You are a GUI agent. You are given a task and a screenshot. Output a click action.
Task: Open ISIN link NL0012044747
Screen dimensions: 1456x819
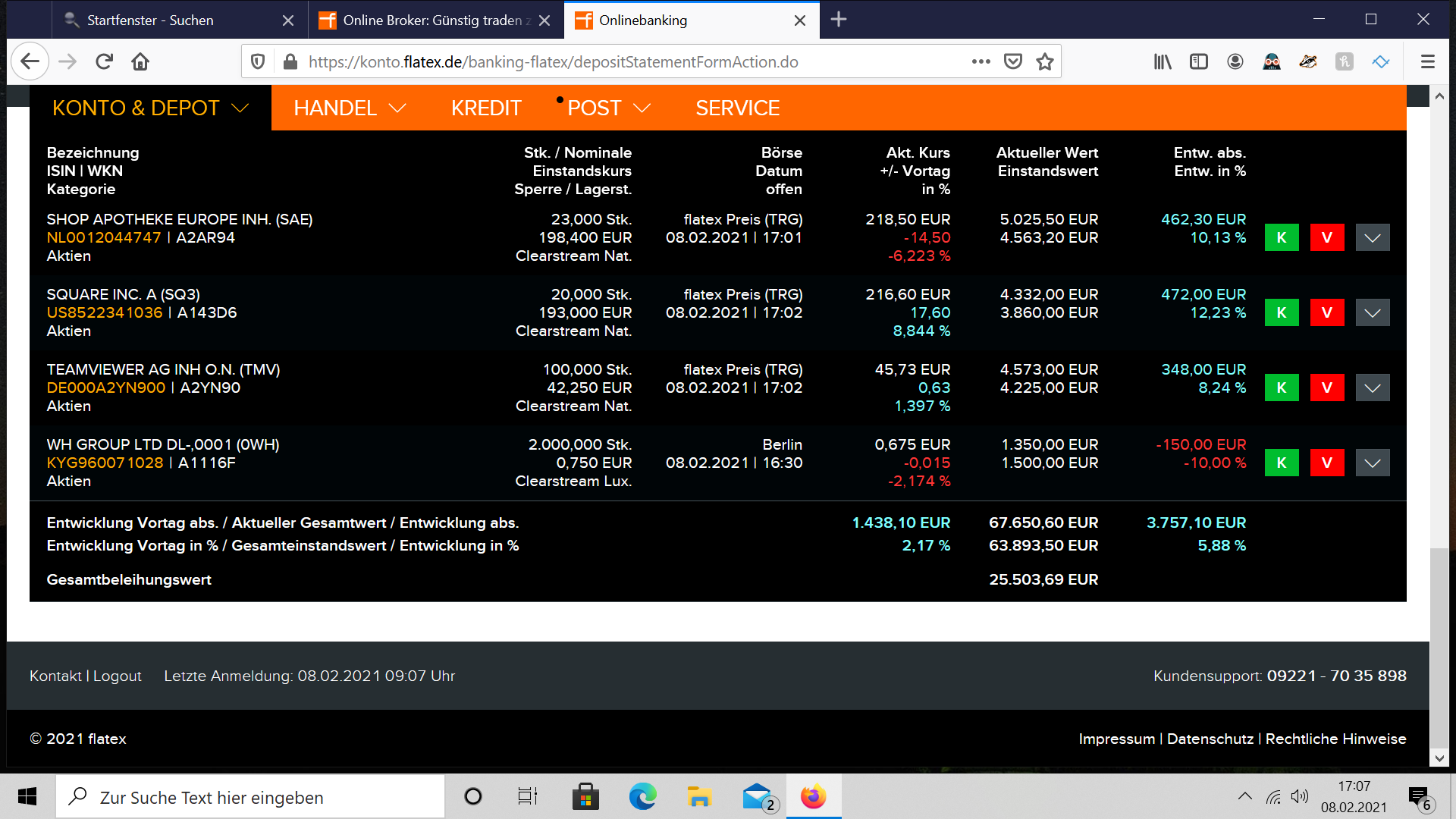[104, 237]
